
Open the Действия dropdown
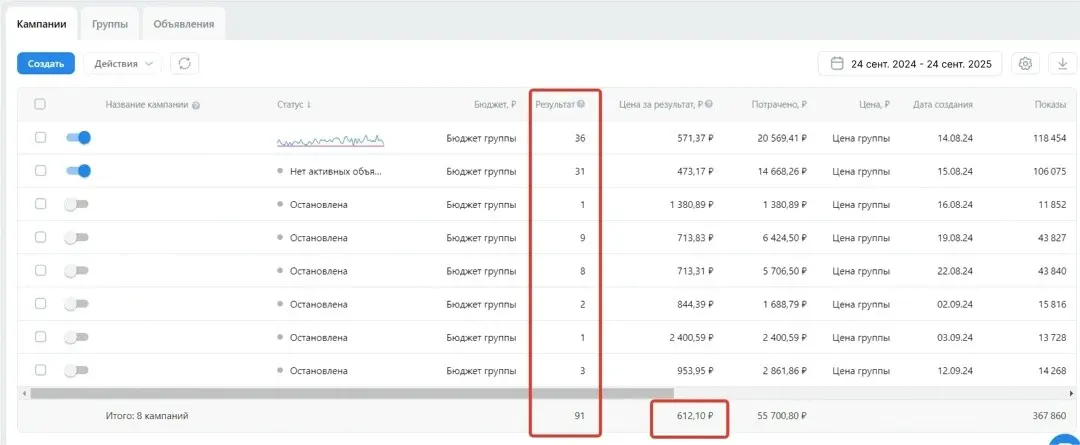coord(123,63)
